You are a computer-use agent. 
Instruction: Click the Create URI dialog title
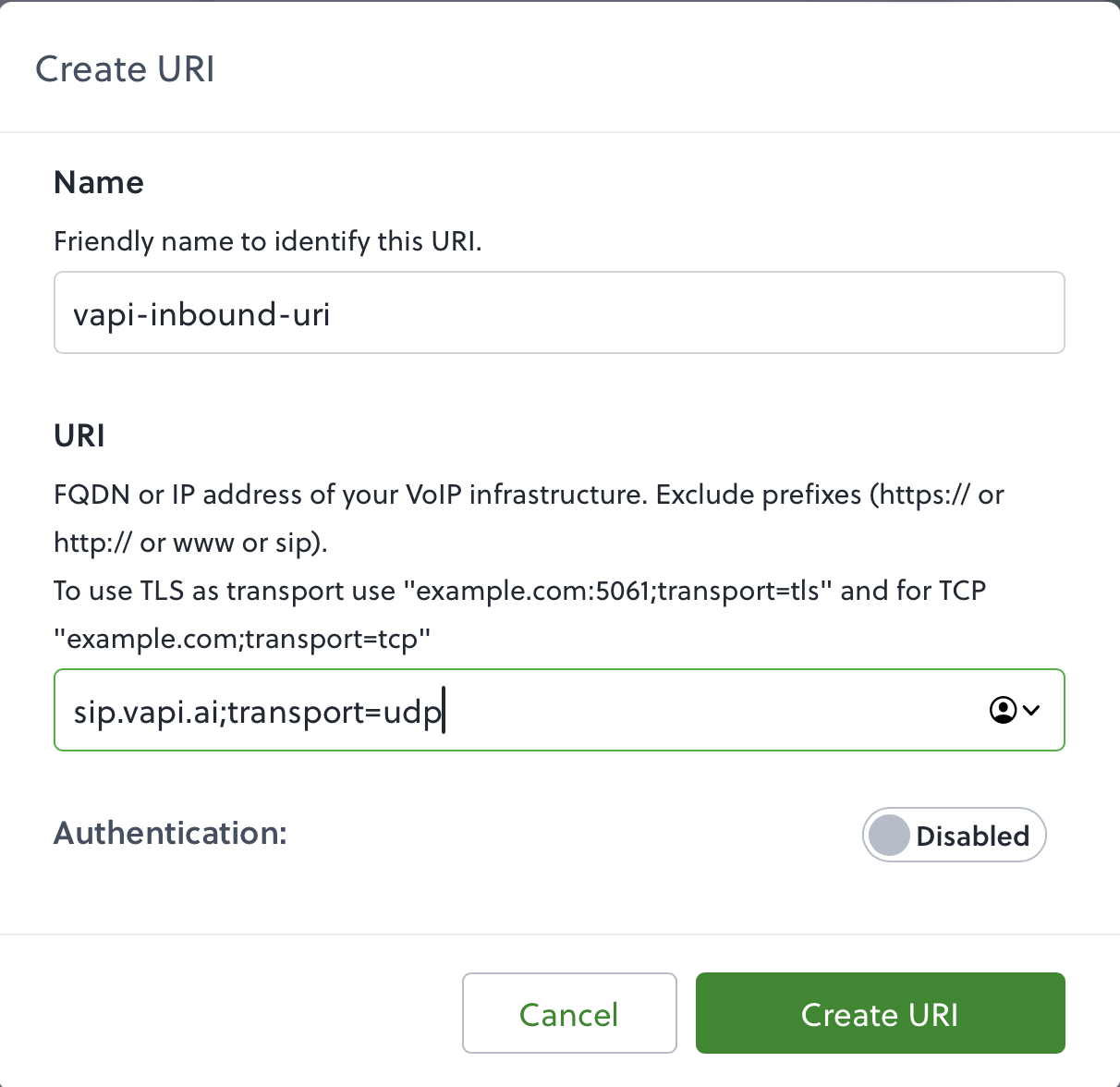click(125, 68)
